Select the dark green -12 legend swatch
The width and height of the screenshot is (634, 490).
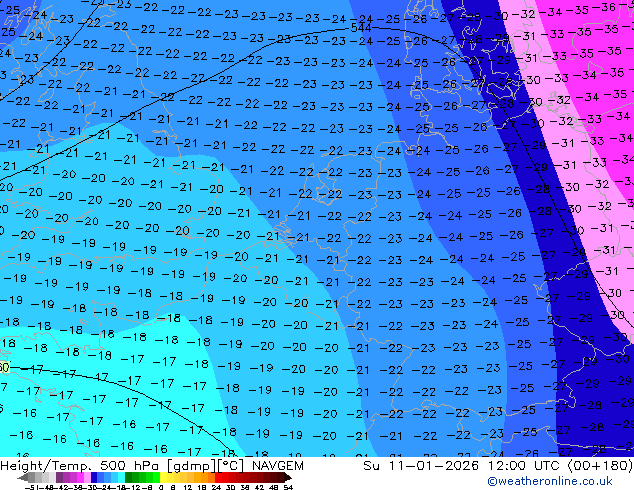129,477
